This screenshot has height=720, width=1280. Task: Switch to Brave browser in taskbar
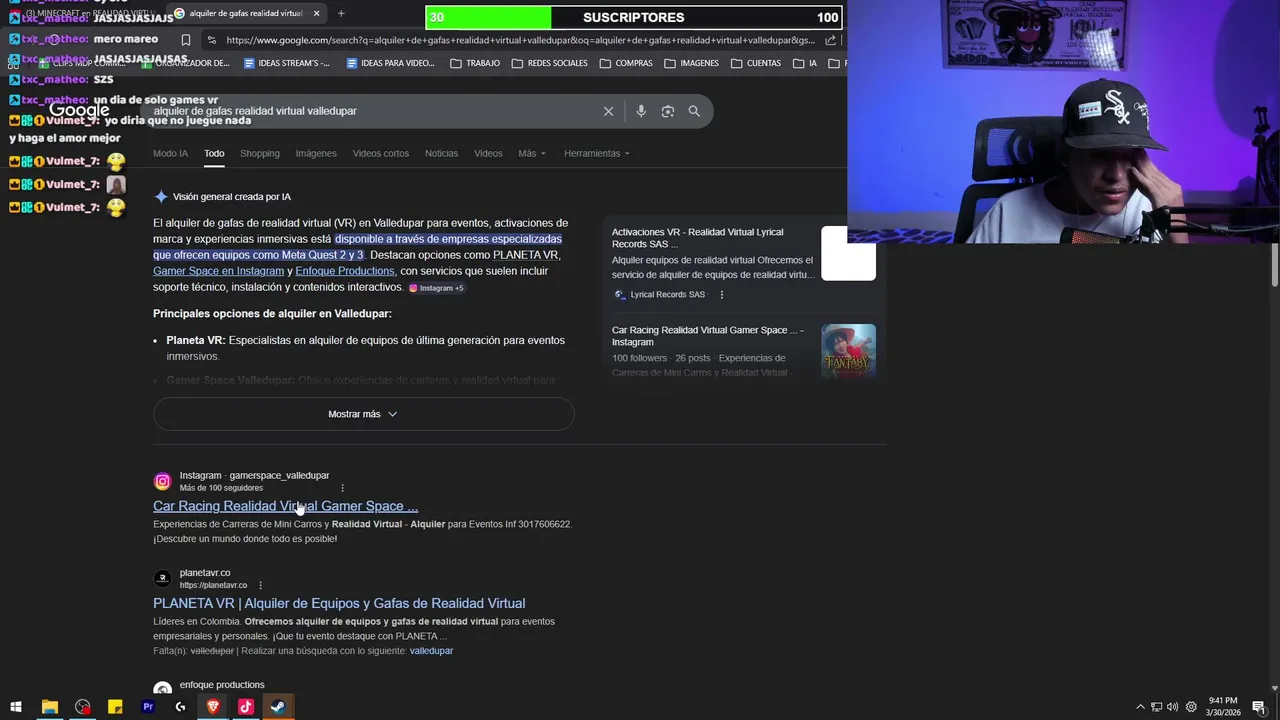pos(213,707)
